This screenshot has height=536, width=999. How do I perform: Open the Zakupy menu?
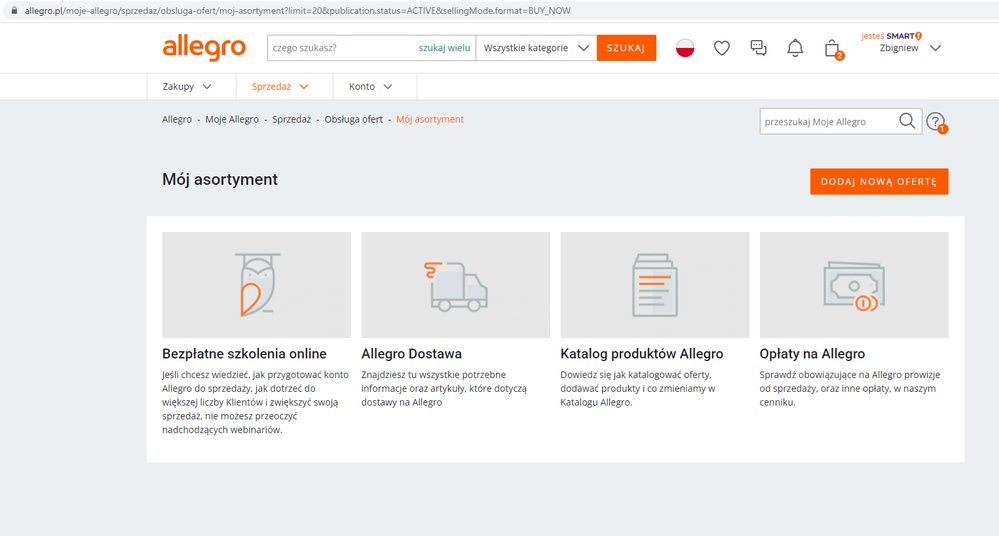coord(187,87)
